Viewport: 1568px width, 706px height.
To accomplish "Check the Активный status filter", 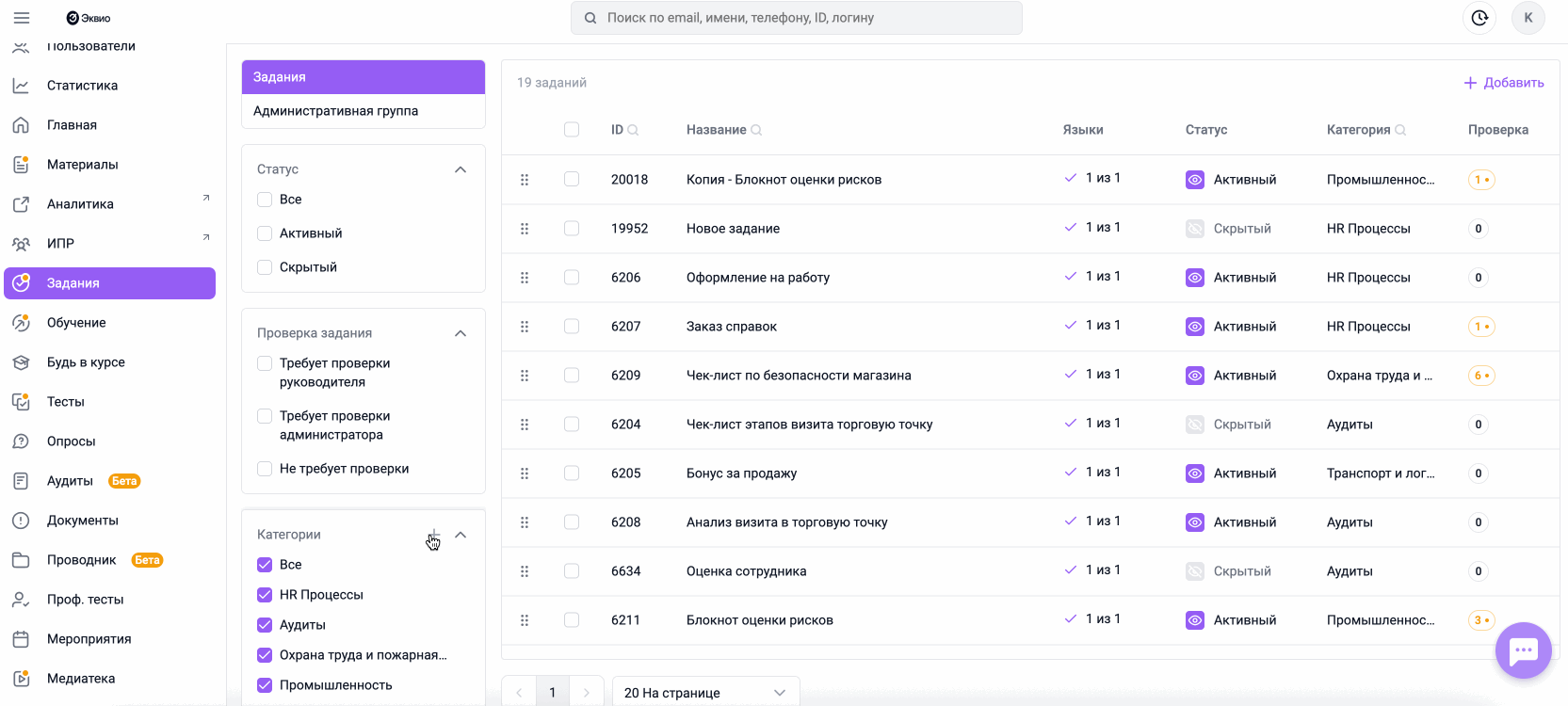I will coord(265,233).
